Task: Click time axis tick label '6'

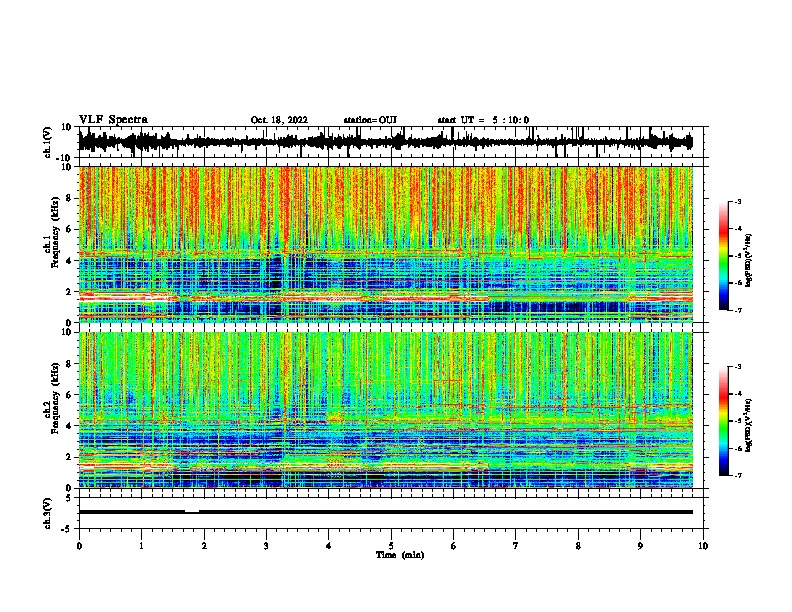Action: 454,546
